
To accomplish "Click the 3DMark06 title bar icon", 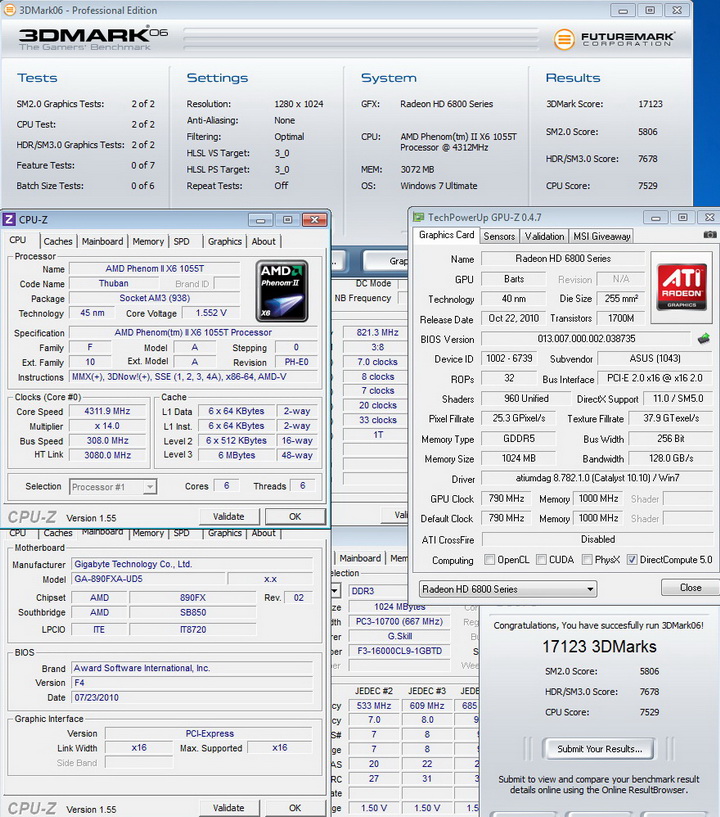I will tap(9, 10).
